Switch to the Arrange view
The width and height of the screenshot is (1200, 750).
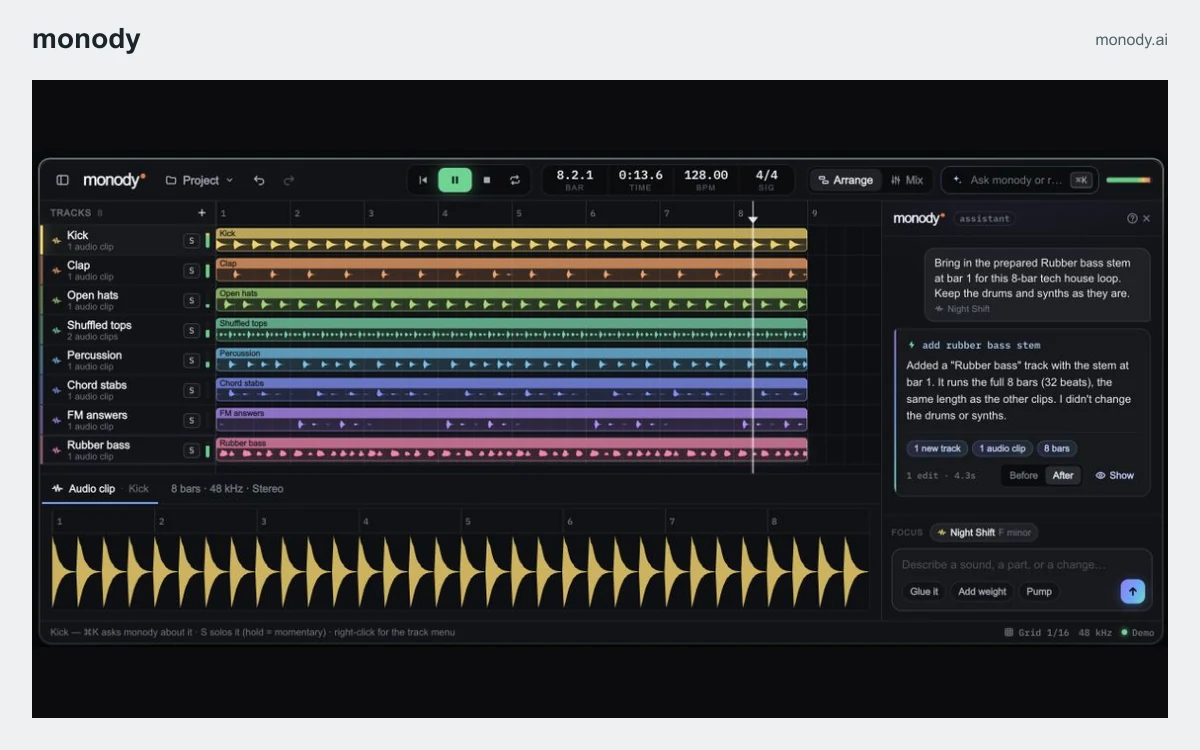click(x=845, y=180)
